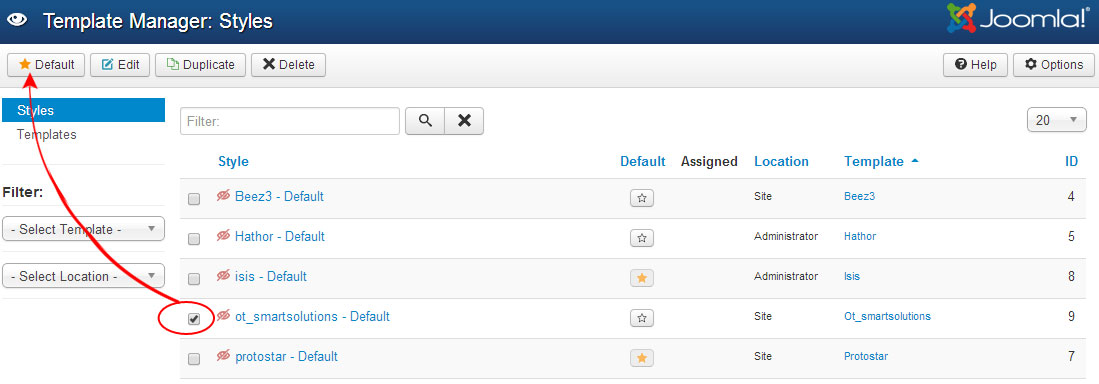Click the ascending sort arrow beside Template
This screenshot has width=1099, height=384.
(914, 160)
